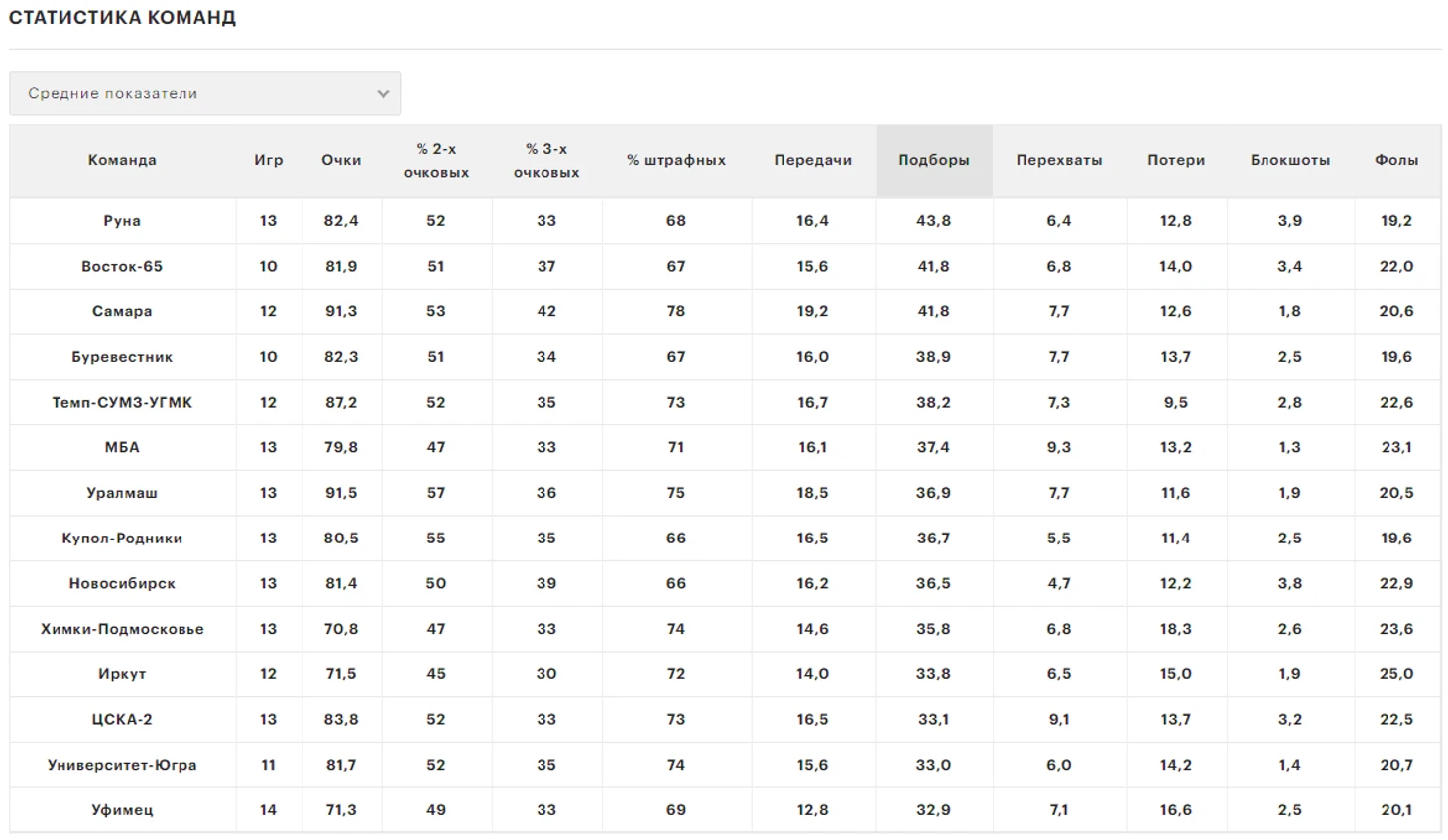Click Самара's points value '91,3'
This screenshot has height=840, width=1448.
tap(341, 311)
